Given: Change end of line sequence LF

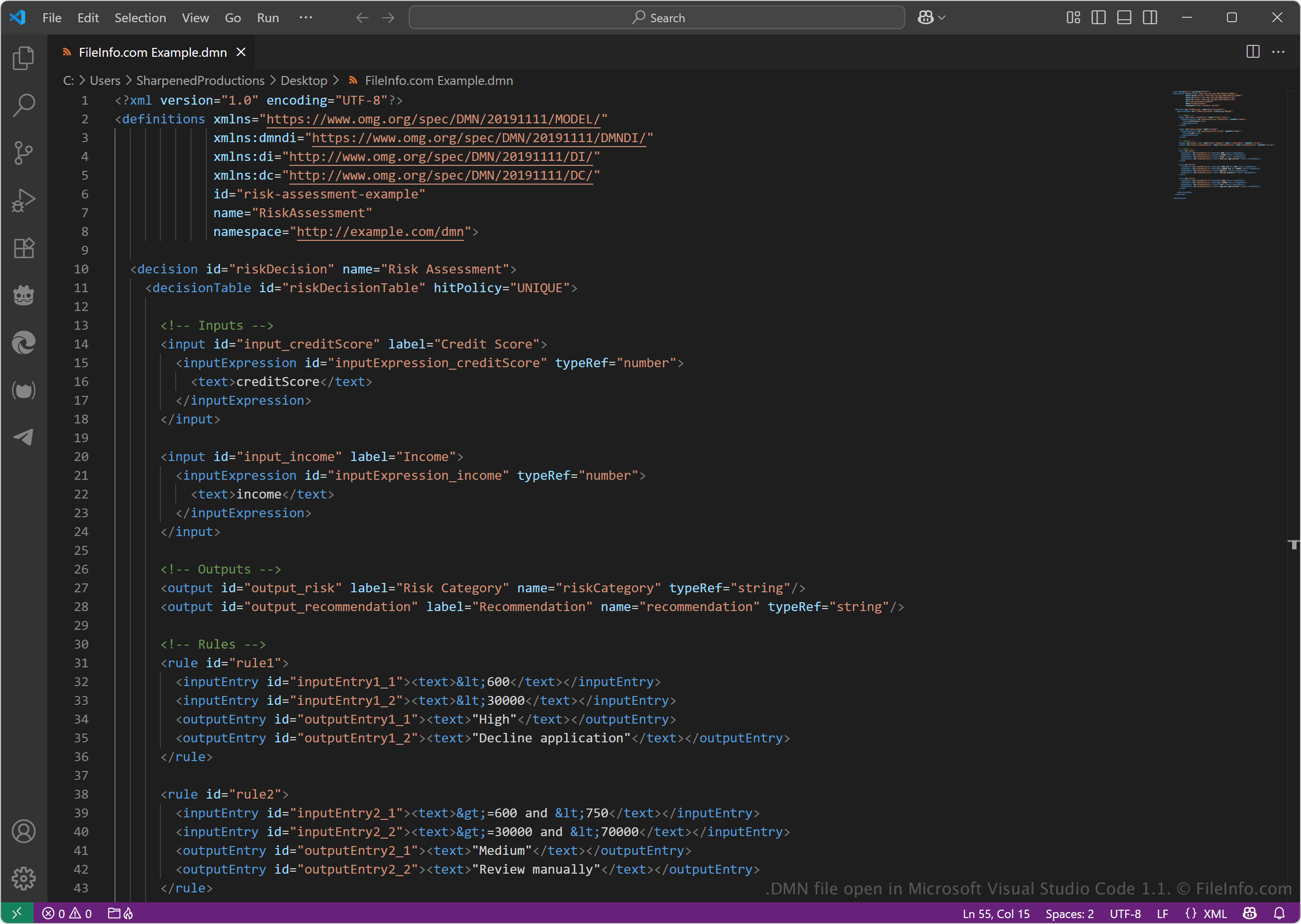Looking at the screenshot, I should coord(1162,913).
